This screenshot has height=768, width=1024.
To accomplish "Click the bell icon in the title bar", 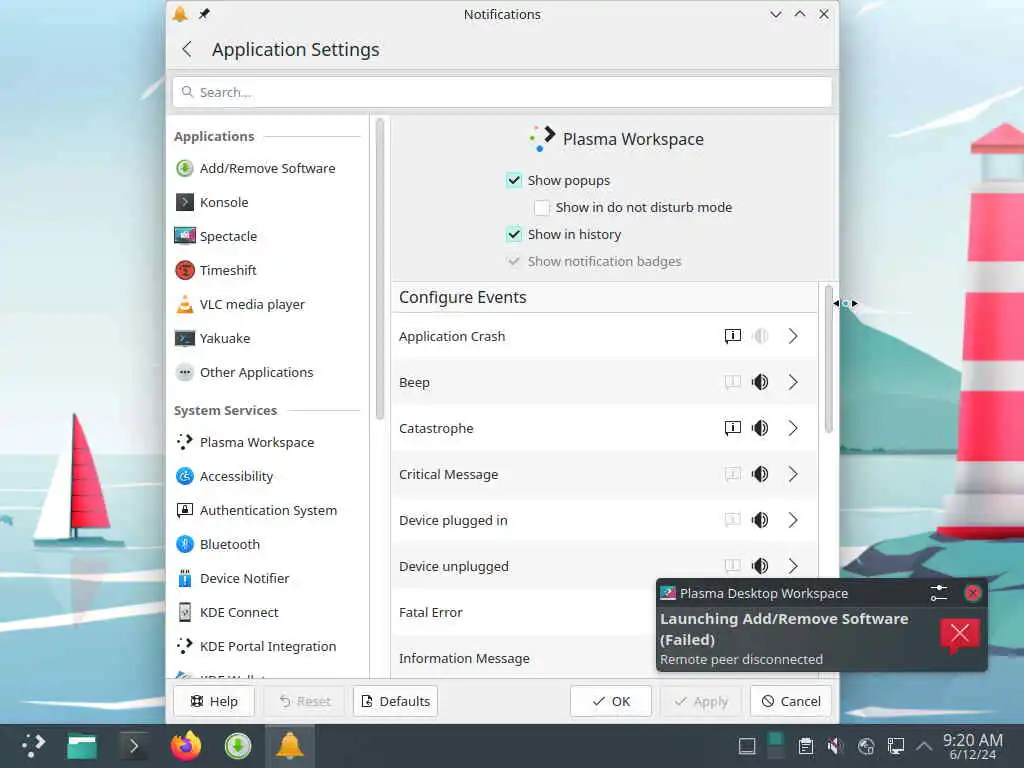I will tap(180, 14).
